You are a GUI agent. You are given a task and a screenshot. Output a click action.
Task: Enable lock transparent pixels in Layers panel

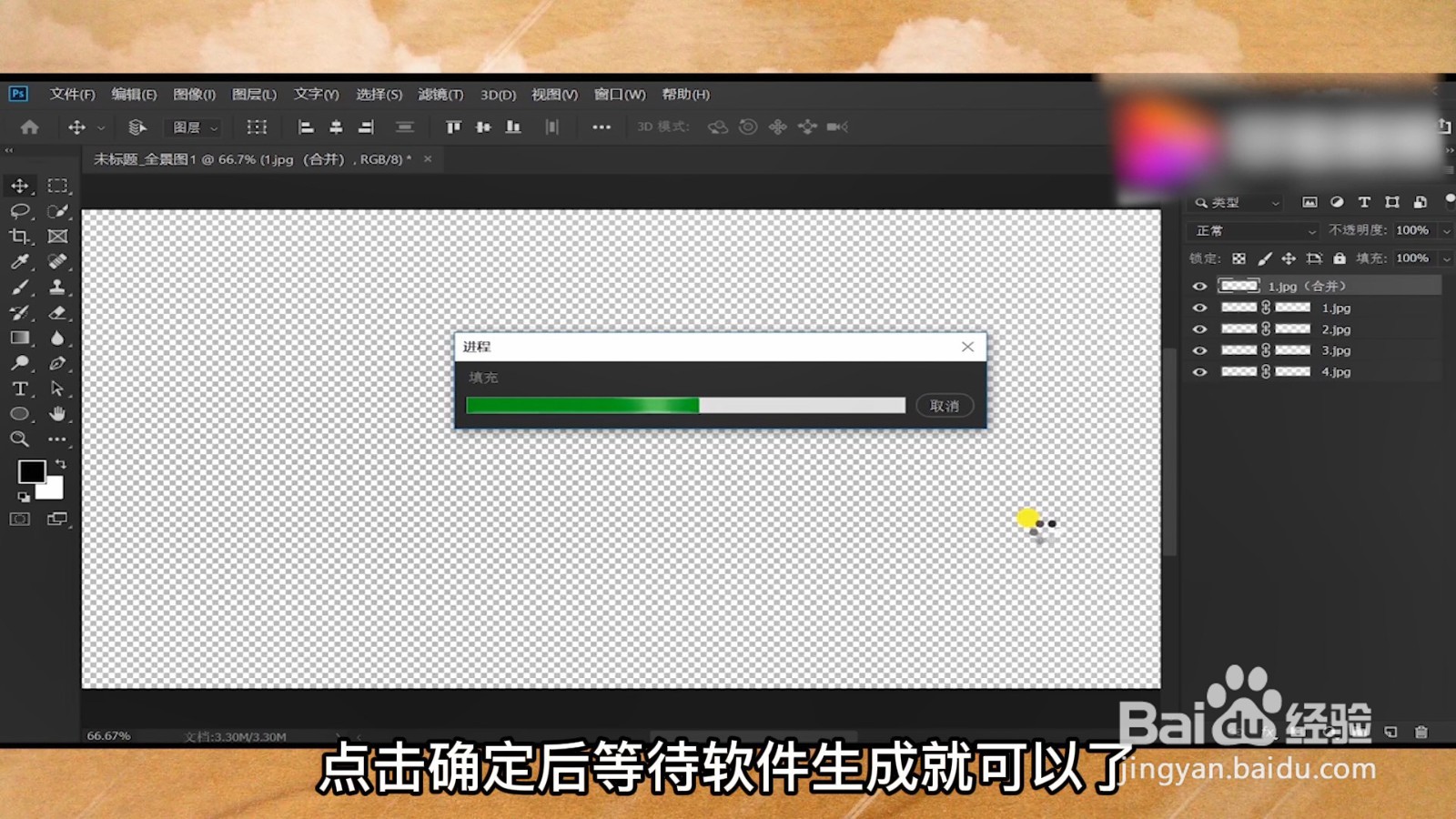point(1238,258)
